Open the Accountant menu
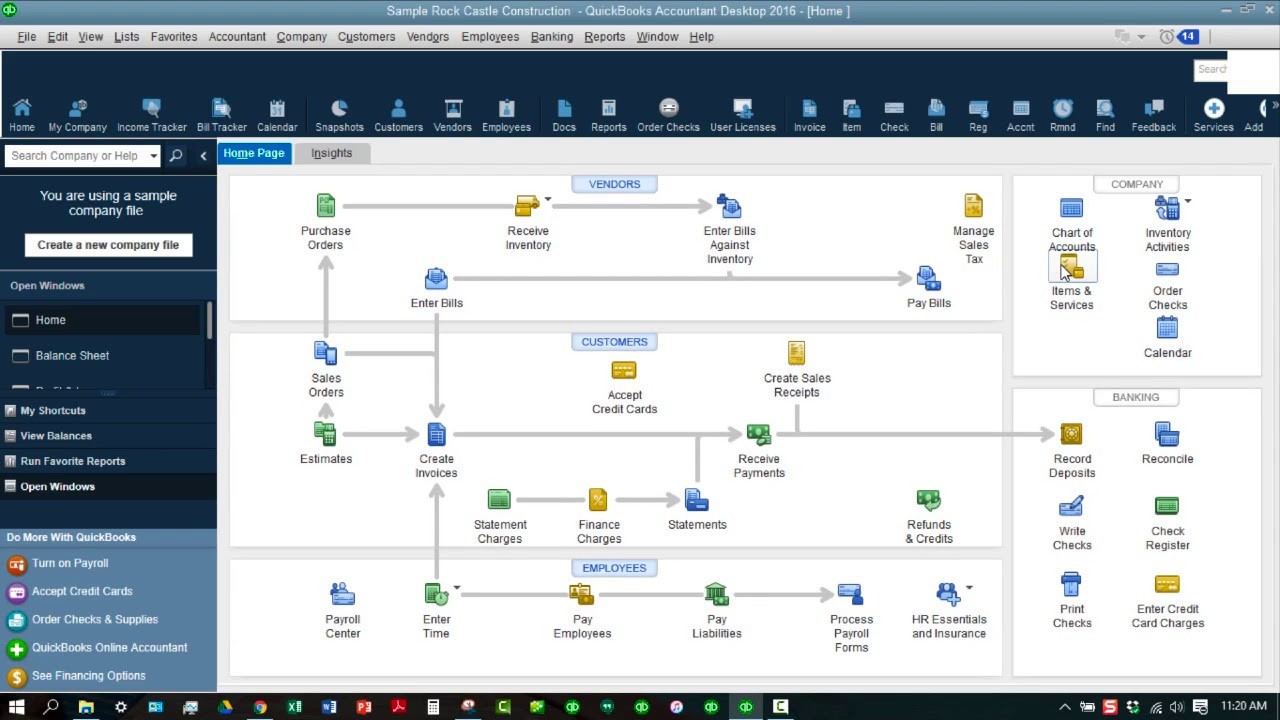 click(x=237, y=37)
